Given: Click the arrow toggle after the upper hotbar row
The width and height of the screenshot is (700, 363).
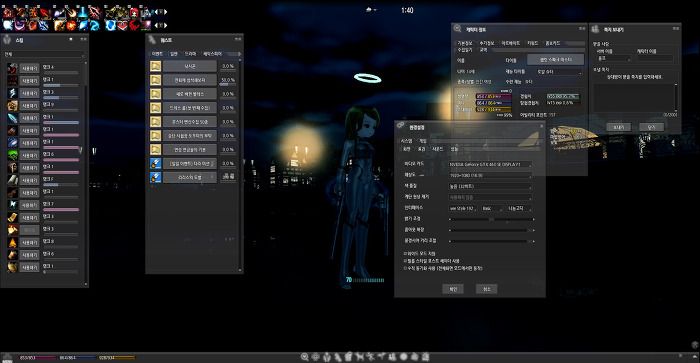Looking at the screenshot, I should click(161, 12).
